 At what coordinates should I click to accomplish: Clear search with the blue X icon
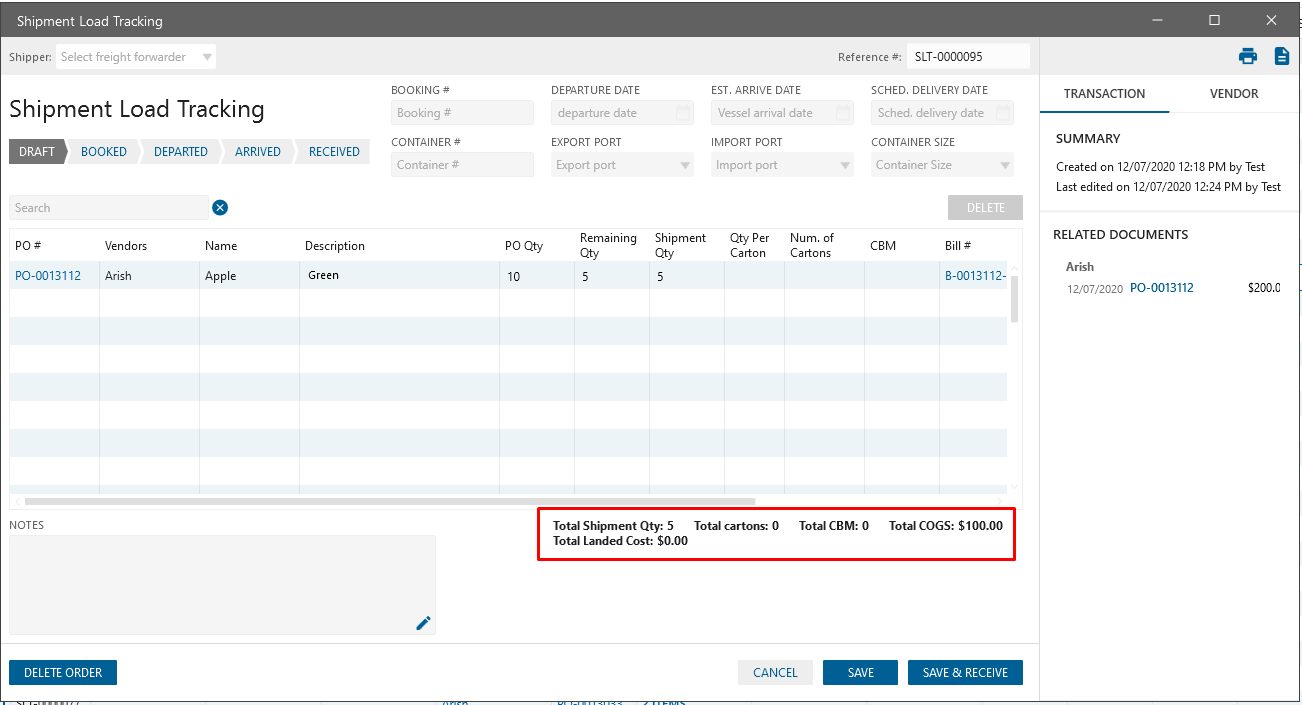click(x=220, y=208)
